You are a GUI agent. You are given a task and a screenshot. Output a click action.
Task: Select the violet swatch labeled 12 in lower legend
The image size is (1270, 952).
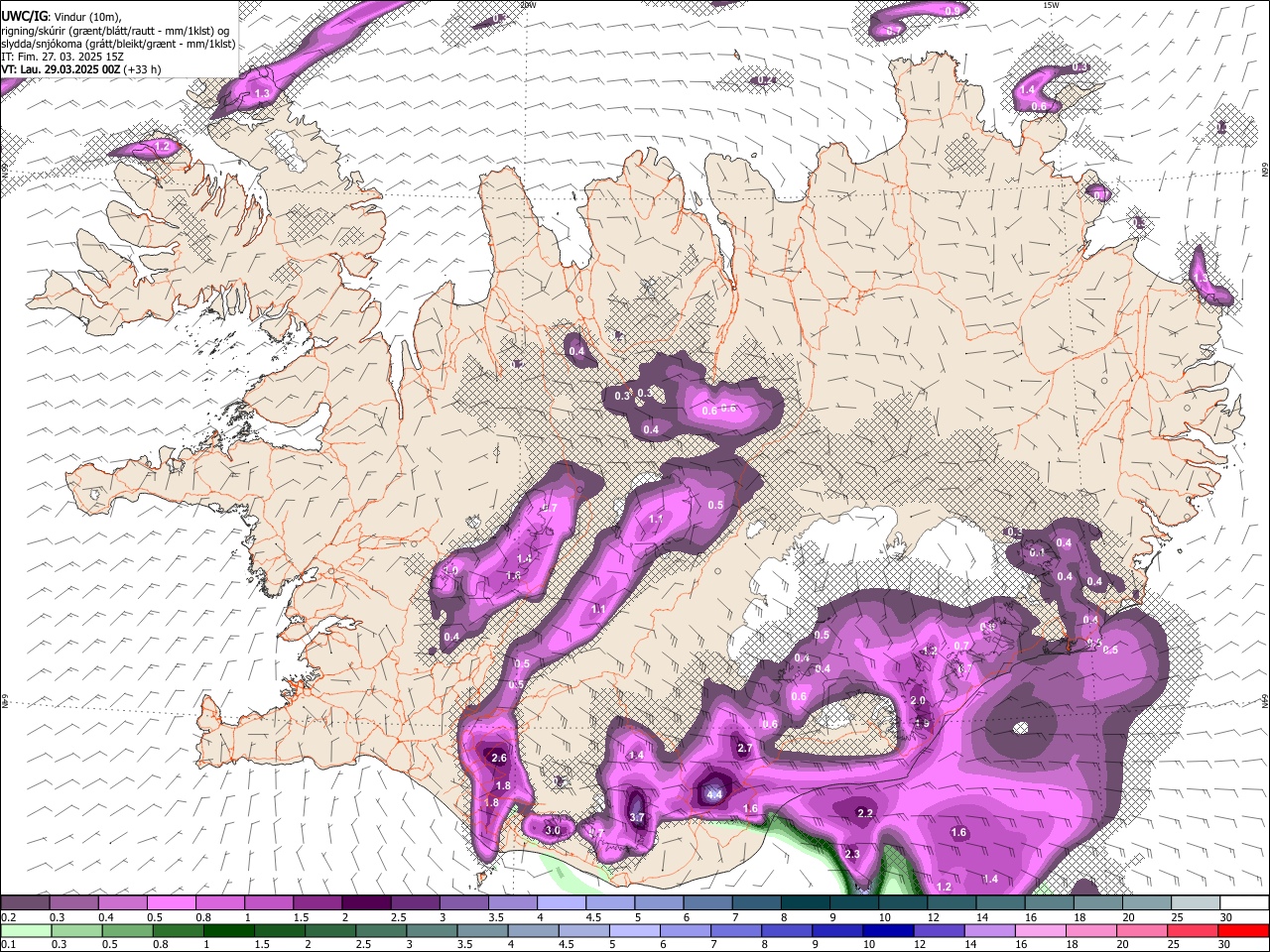(939, 930)
